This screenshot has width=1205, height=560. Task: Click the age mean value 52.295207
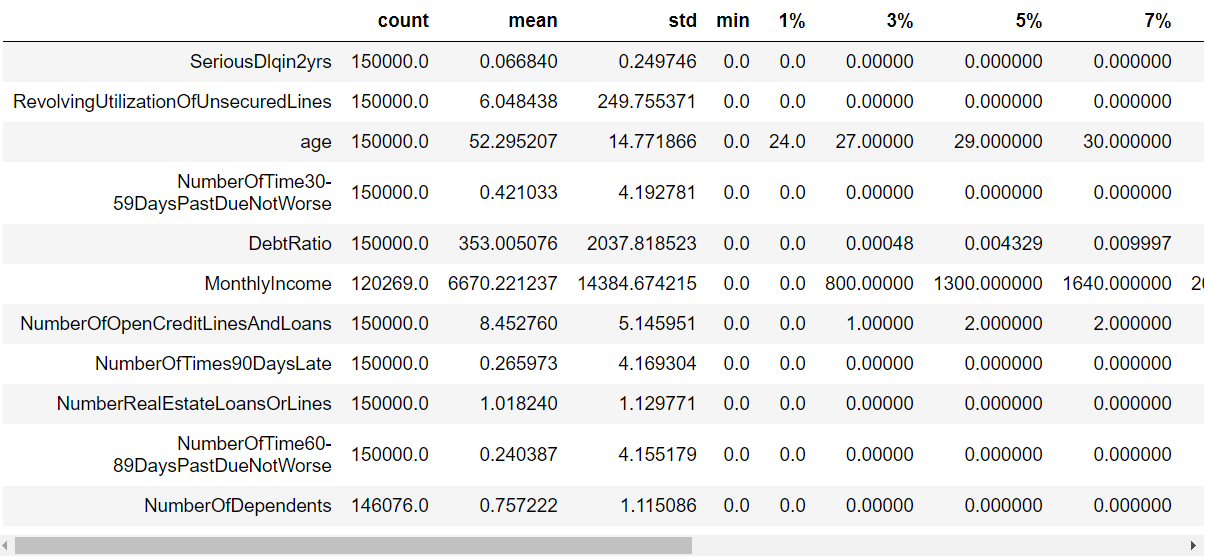514,142
